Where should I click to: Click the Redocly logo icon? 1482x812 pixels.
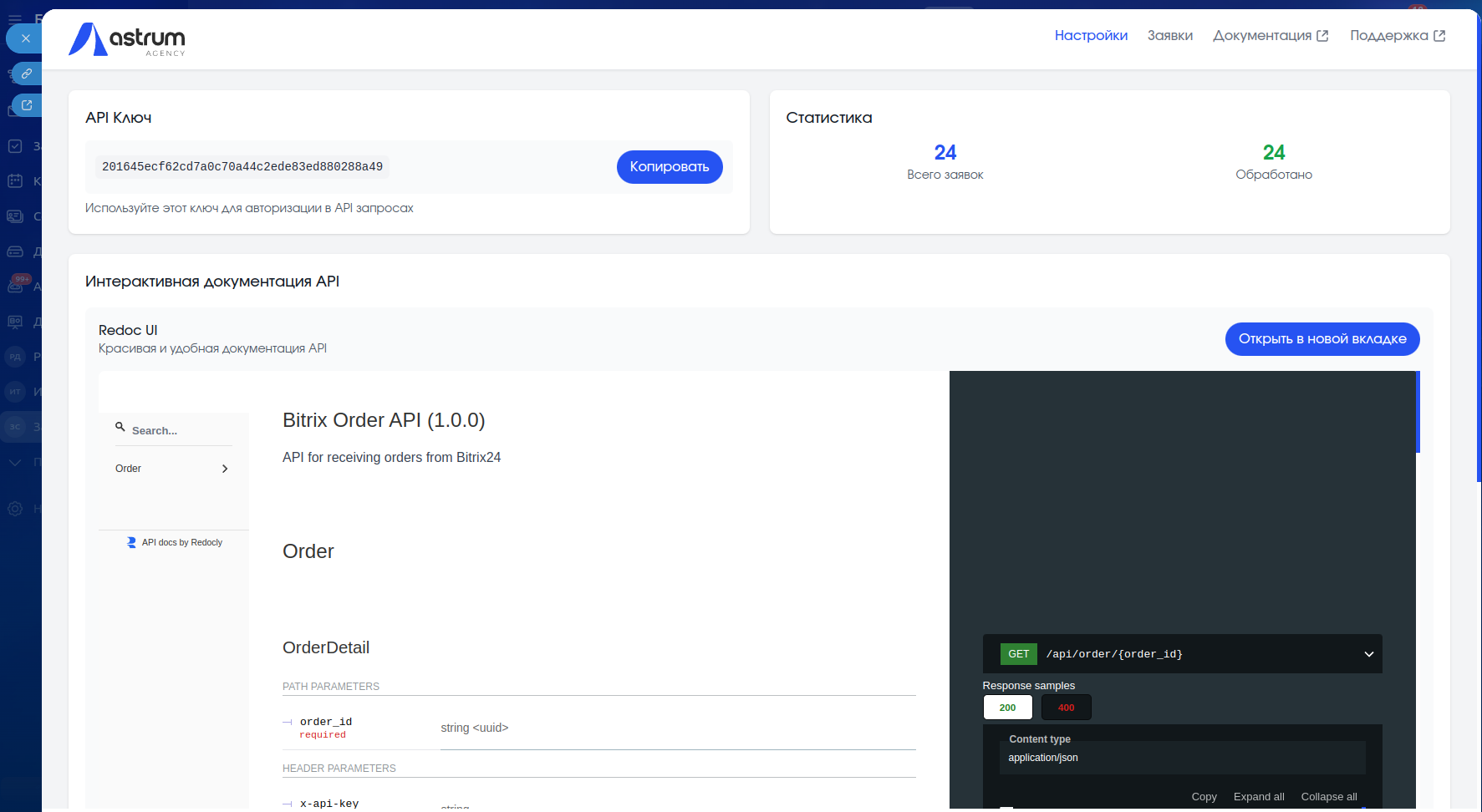131,542
